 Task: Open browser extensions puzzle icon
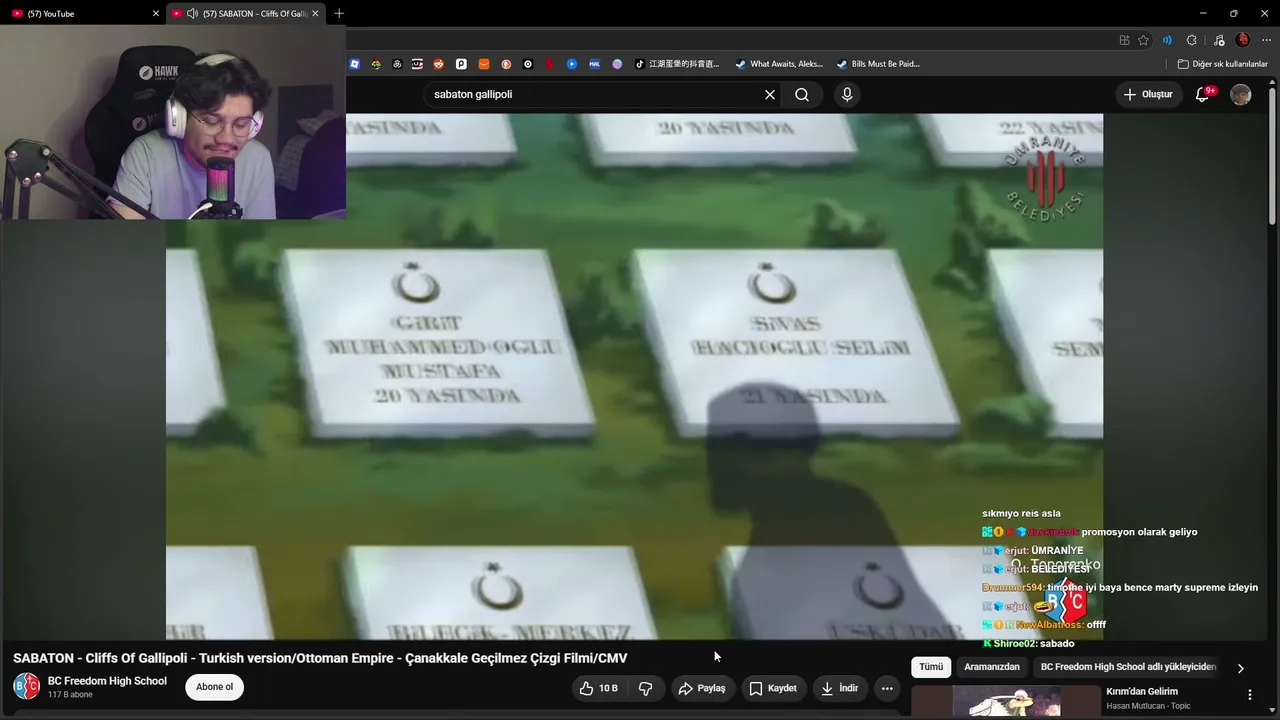point(1191,40)
